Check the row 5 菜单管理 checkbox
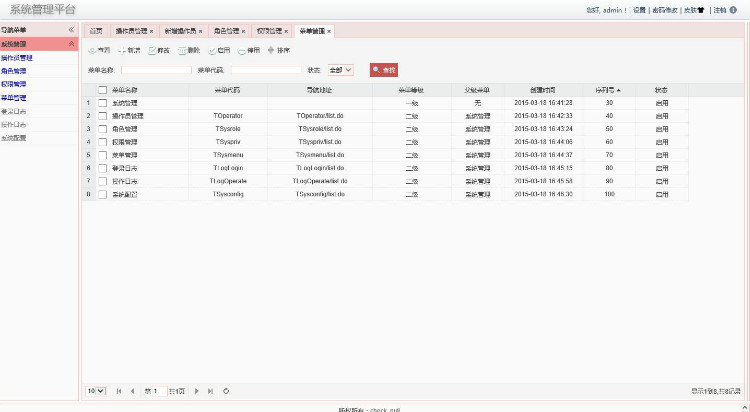 pos(102,155)
